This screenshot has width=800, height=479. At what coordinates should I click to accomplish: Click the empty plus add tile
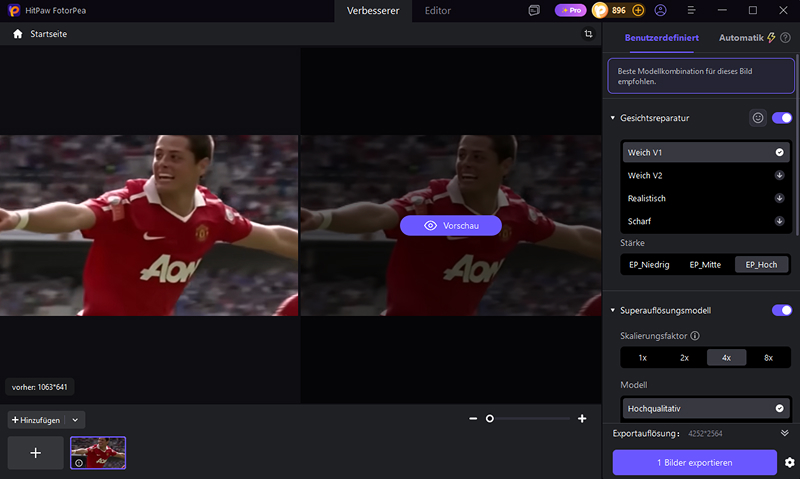coord(36,453)
